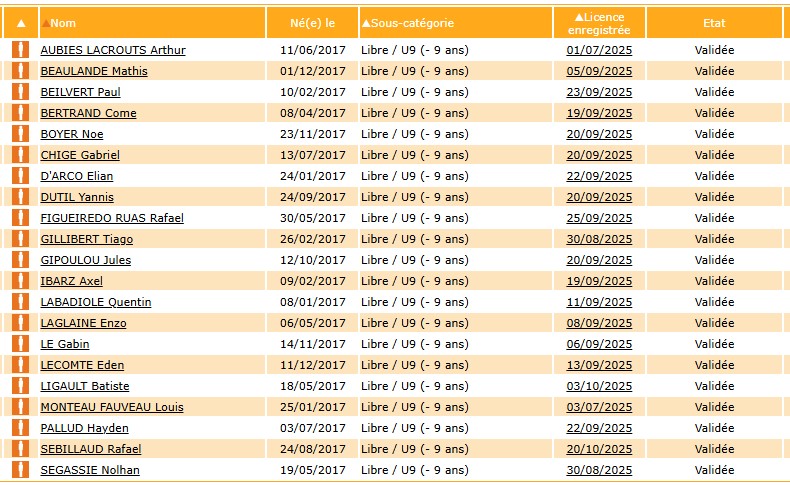Open MONTEAU FAUVEAU Louis's name link

pos(111,407)
